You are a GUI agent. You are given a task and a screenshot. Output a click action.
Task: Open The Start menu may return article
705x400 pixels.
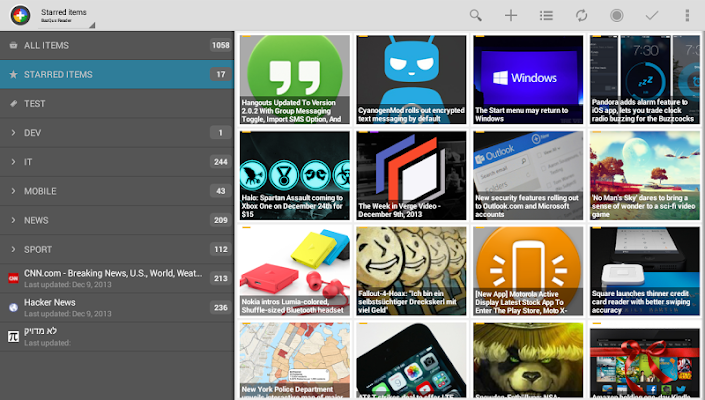[x=528, y=80]
